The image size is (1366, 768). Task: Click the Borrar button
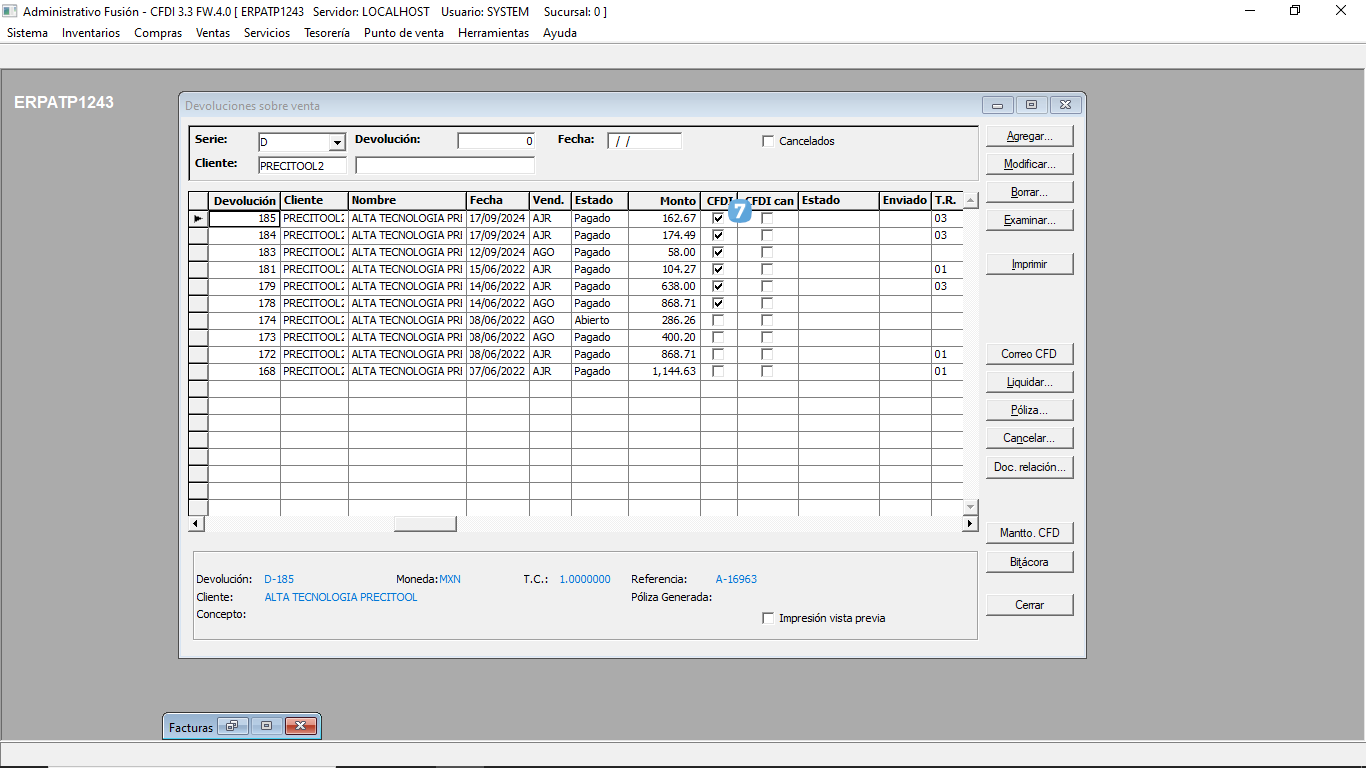point(1029,191)
